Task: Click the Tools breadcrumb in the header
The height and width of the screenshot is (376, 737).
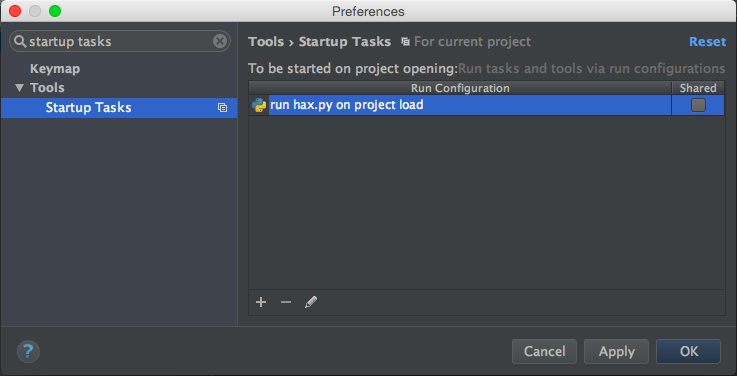Action: click(x=266, y=42)
